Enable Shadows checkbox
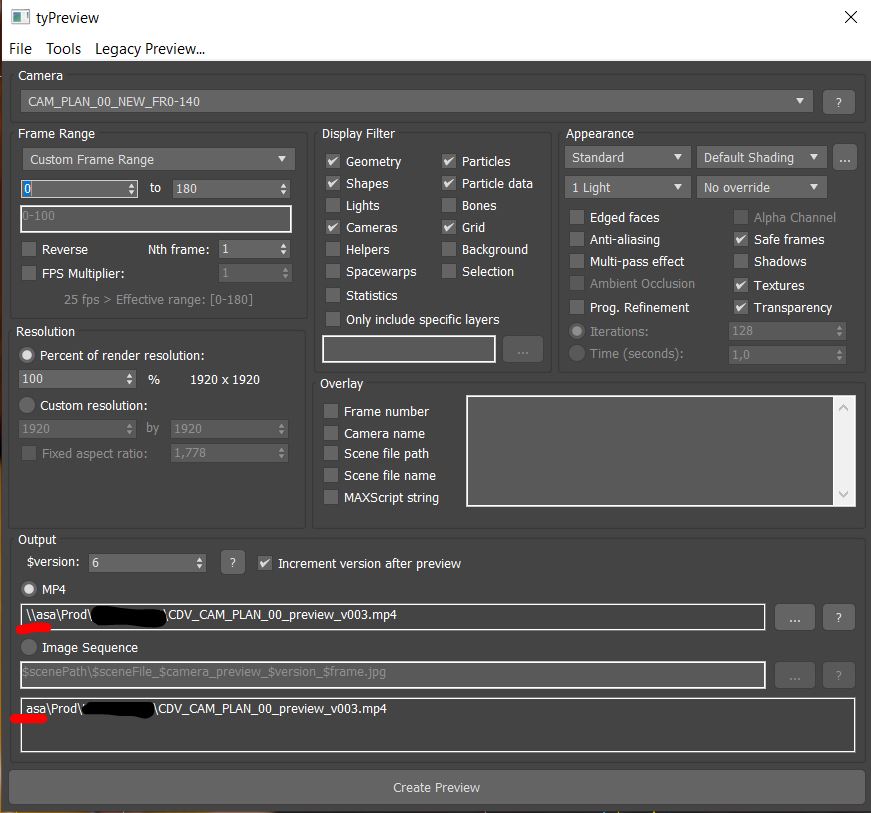This screenshot has width=871, height=813. [740, 261]
